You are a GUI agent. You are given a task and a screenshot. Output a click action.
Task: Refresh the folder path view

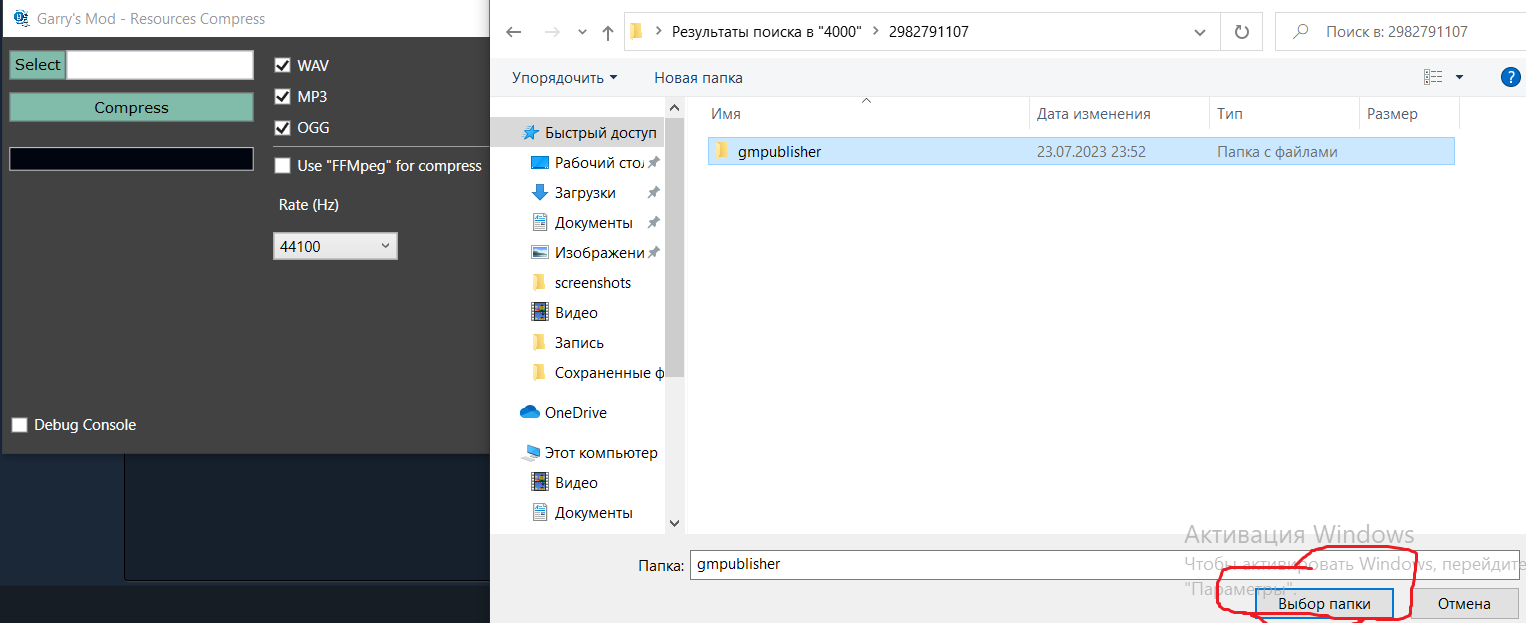point(1241,32)
